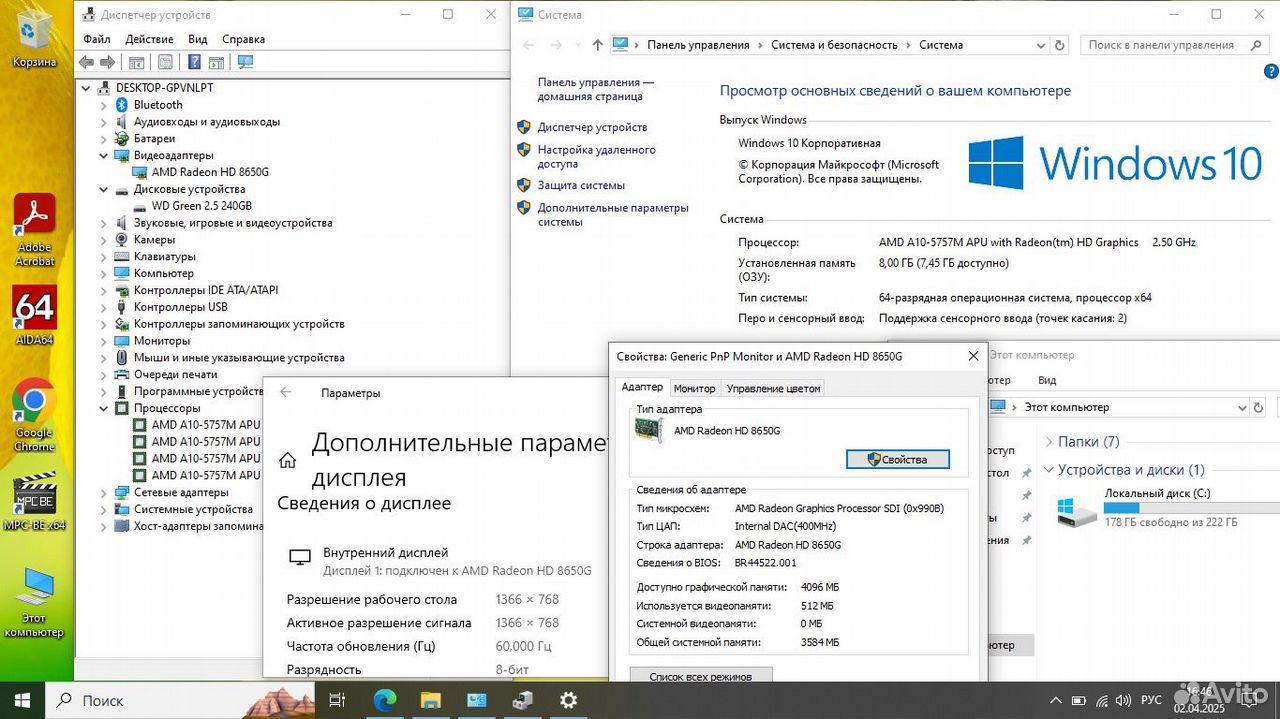
Task: Open Настройка удаленного доступа link
Action: [597, 157]
